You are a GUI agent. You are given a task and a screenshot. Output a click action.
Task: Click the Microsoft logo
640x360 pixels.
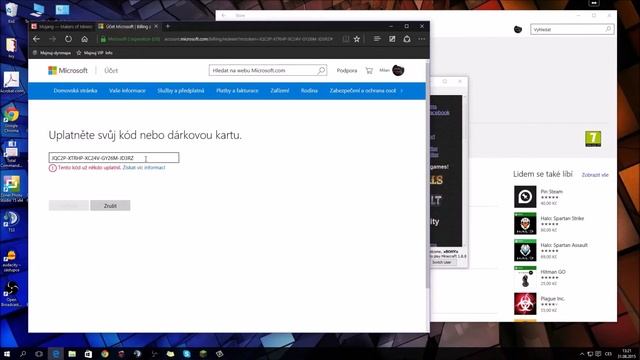click(x=68, y=71)
